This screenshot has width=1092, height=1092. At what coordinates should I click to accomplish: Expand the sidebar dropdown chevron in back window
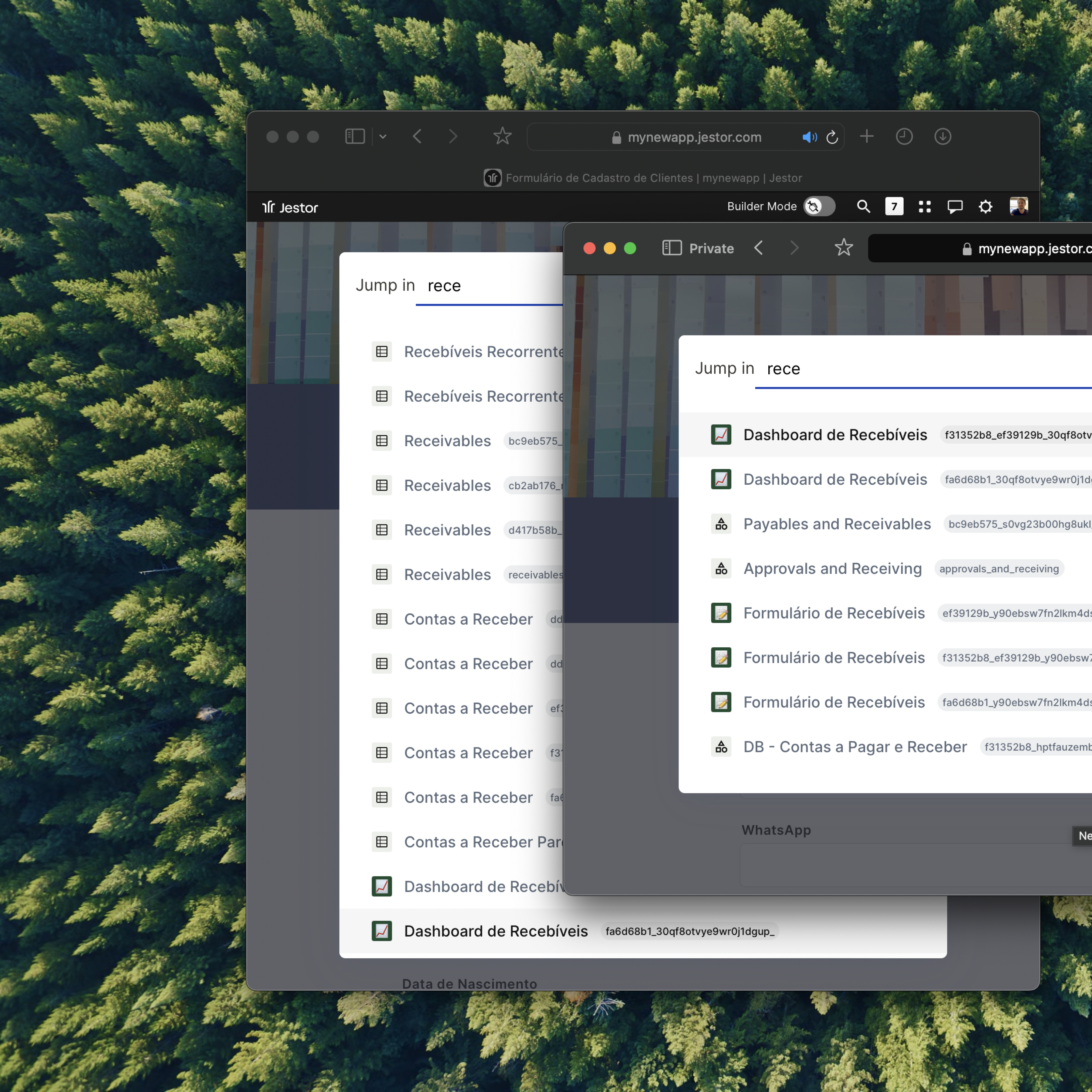383,136
